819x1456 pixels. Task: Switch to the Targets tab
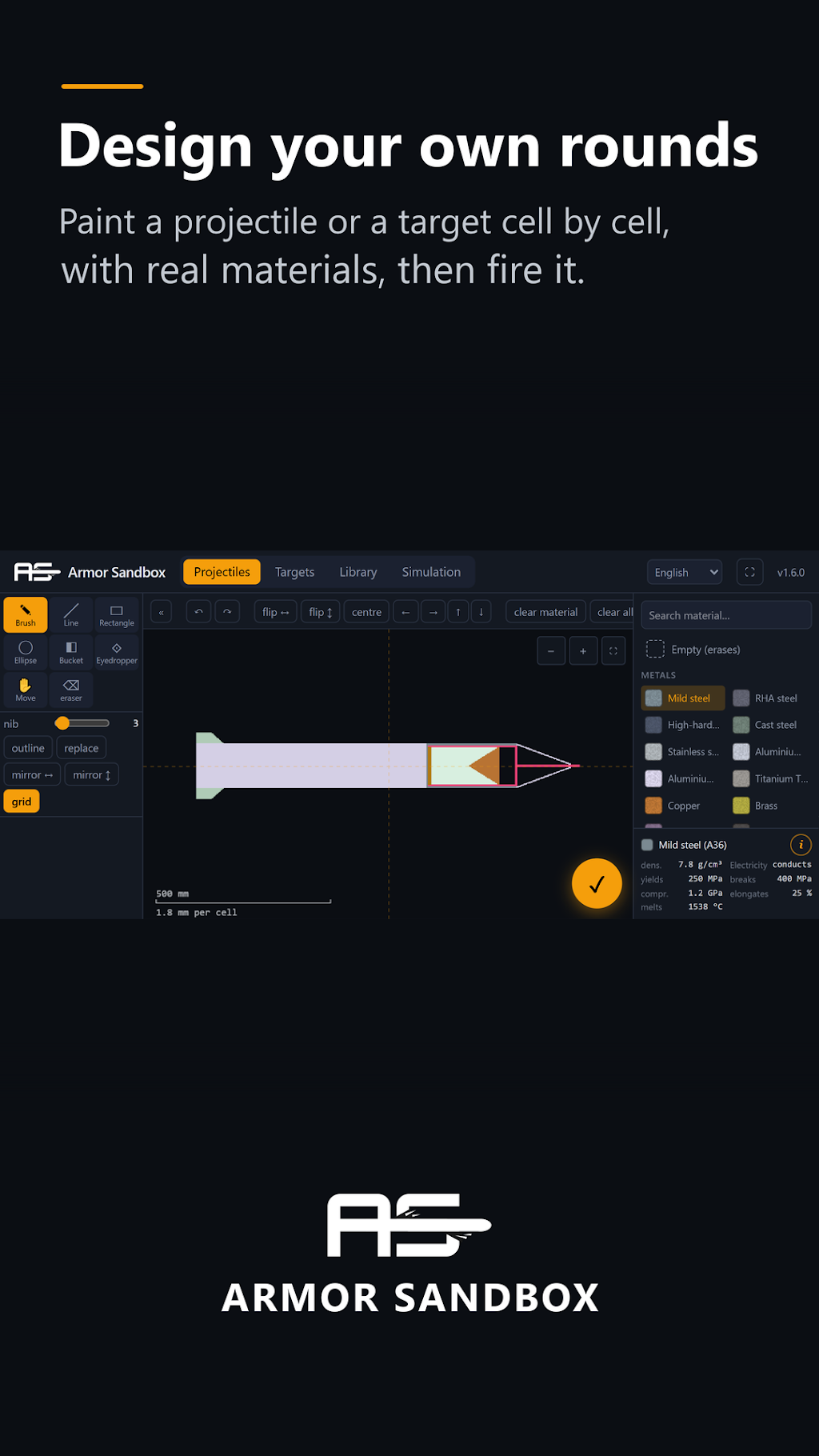click(x=294, y=572)
